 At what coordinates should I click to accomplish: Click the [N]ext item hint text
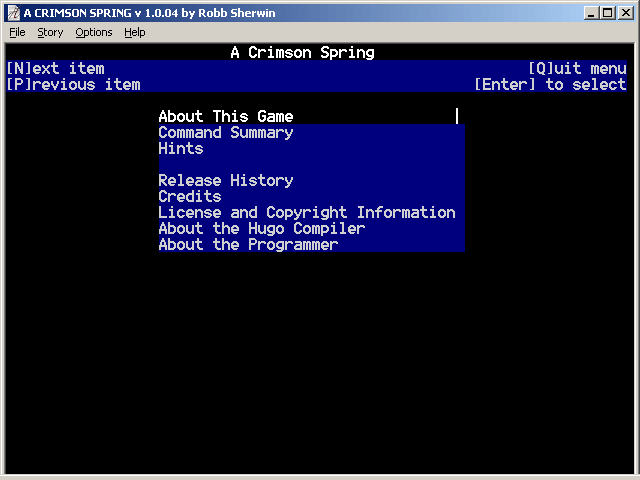click(x=56, y=68)
